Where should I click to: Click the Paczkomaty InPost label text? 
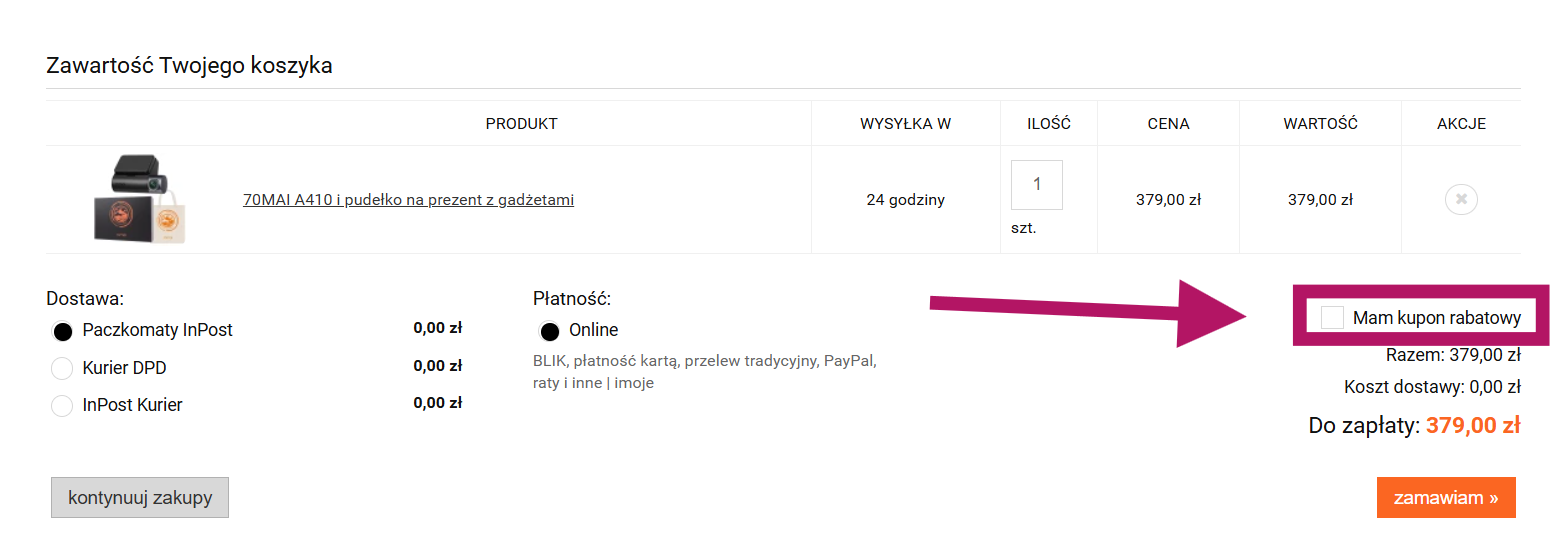(158, 330)
